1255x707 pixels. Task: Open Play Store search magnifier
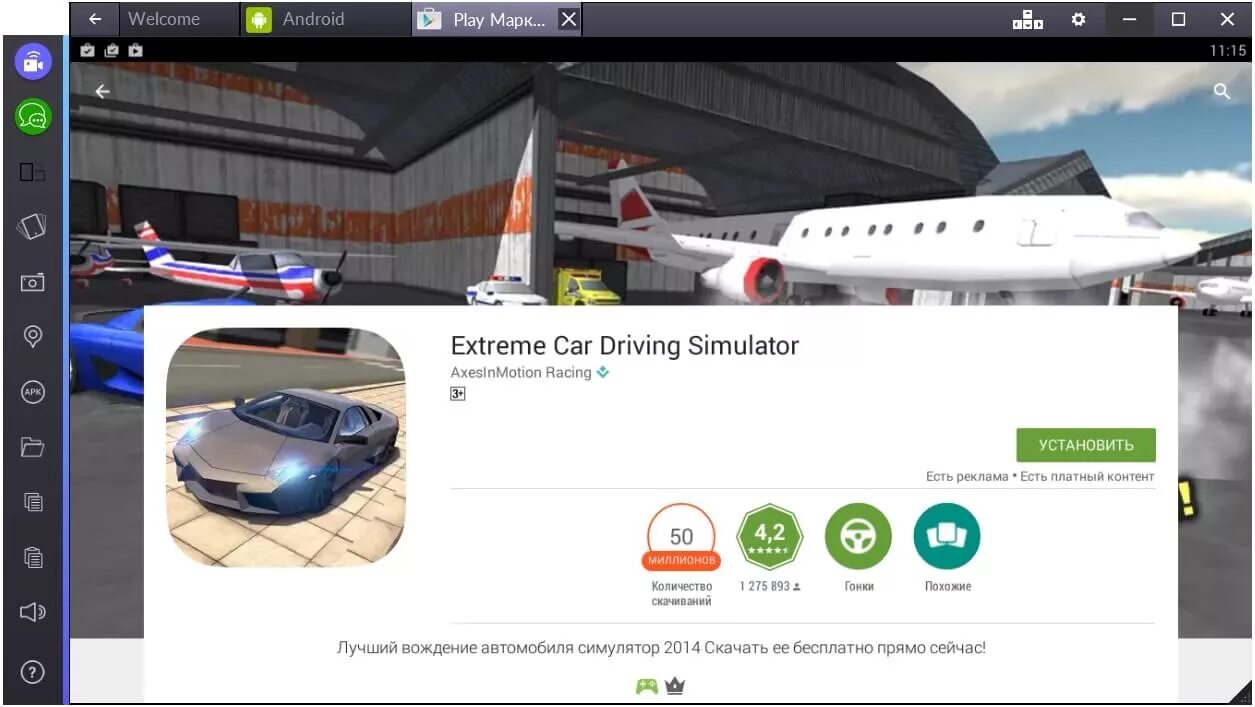(1221, 91)
